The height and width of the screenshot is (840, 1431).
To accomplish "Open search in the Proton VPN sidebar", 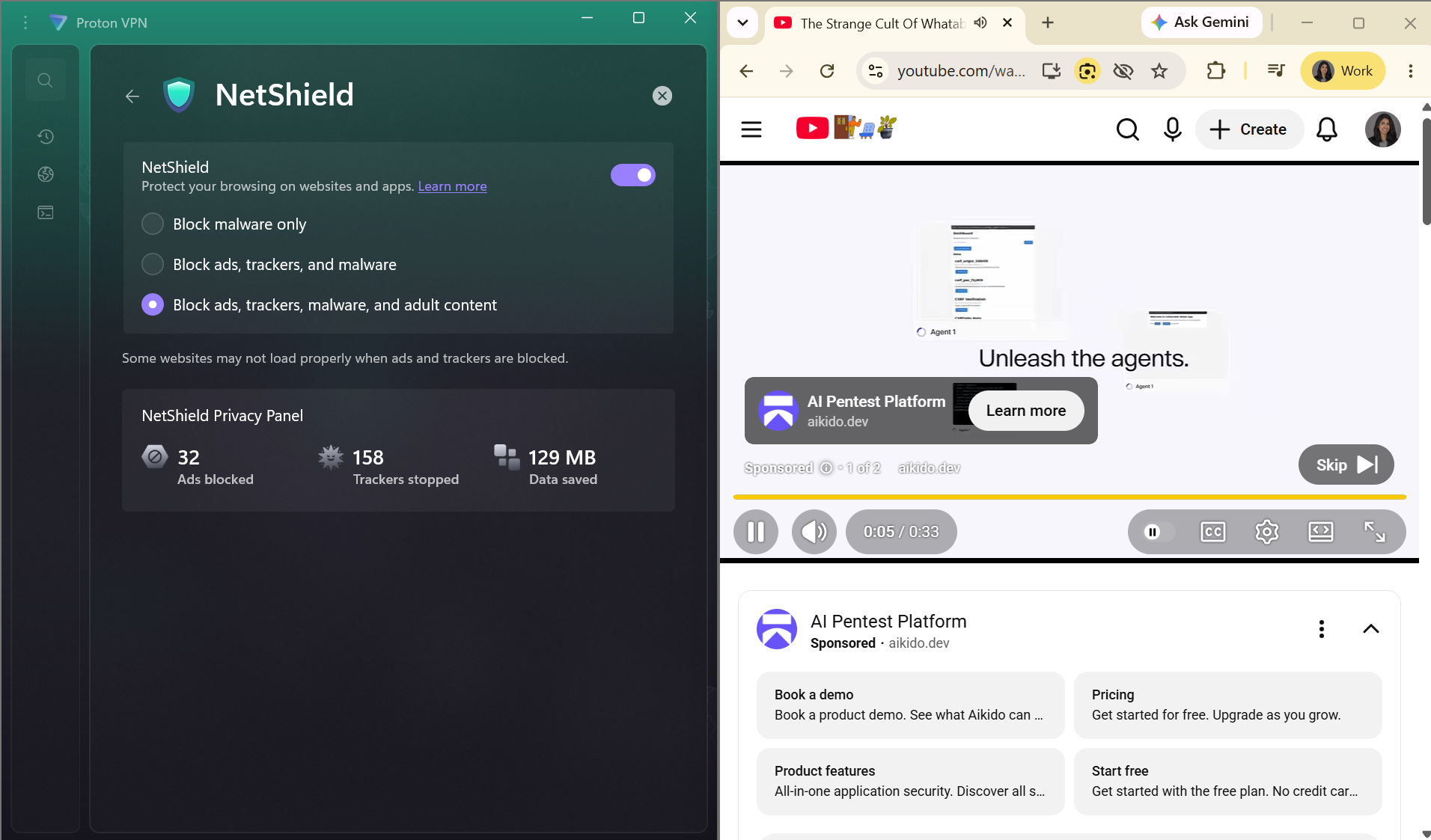I will [x=45, y=80].
